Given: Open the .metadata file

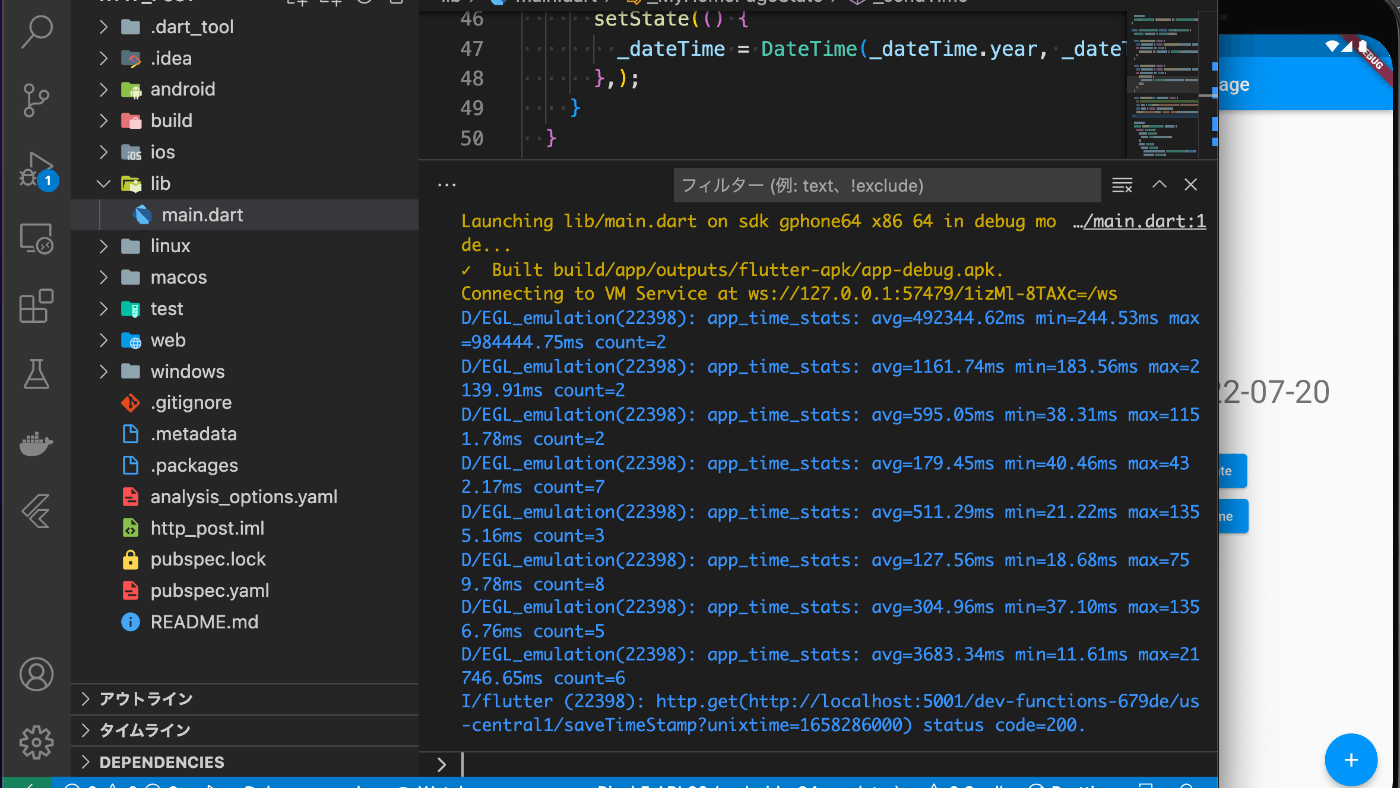Looking at the screenshot, I should (x=245, y=434).
